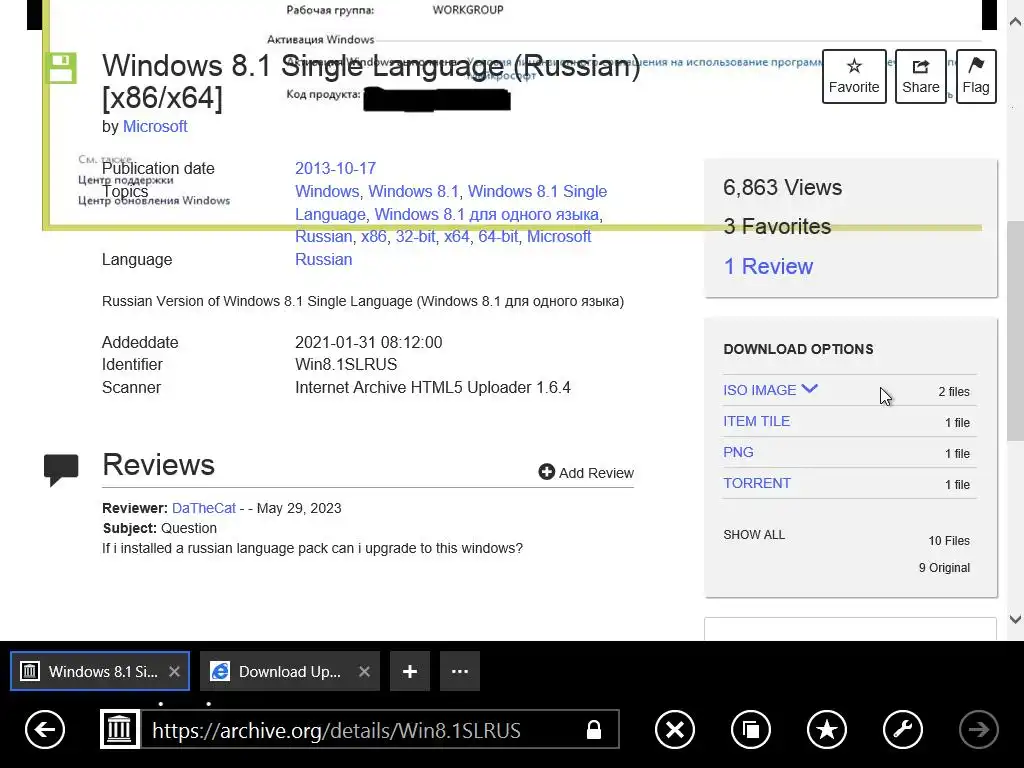Open the 1 Review link

768,266
